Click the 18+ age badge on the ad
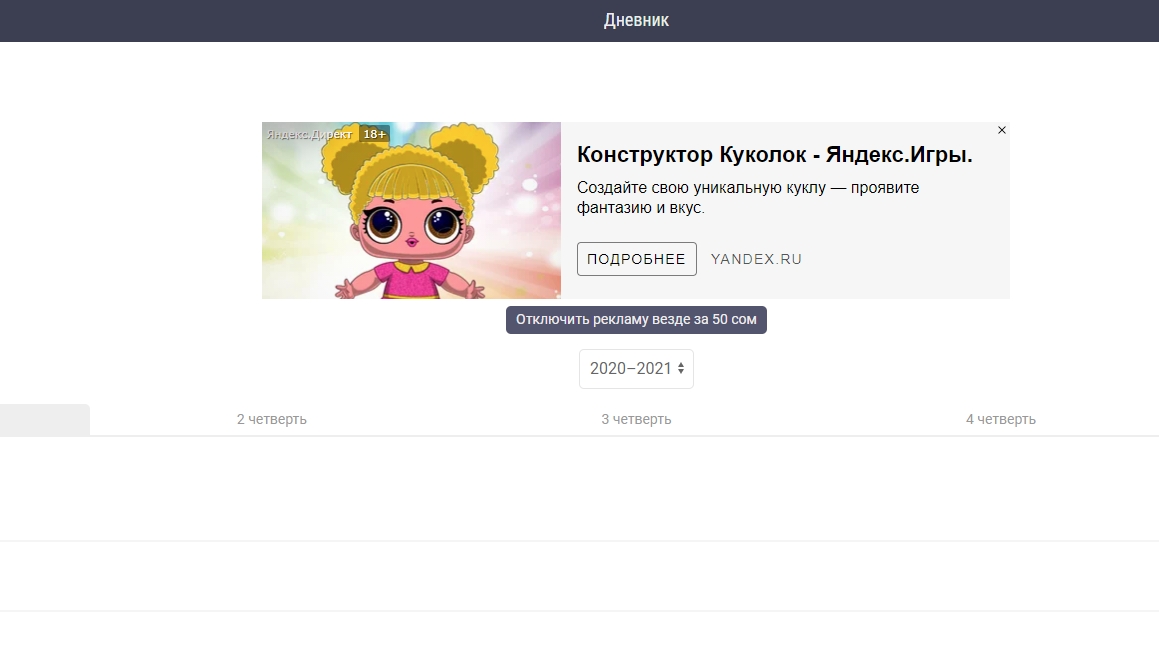 point(374,134)
